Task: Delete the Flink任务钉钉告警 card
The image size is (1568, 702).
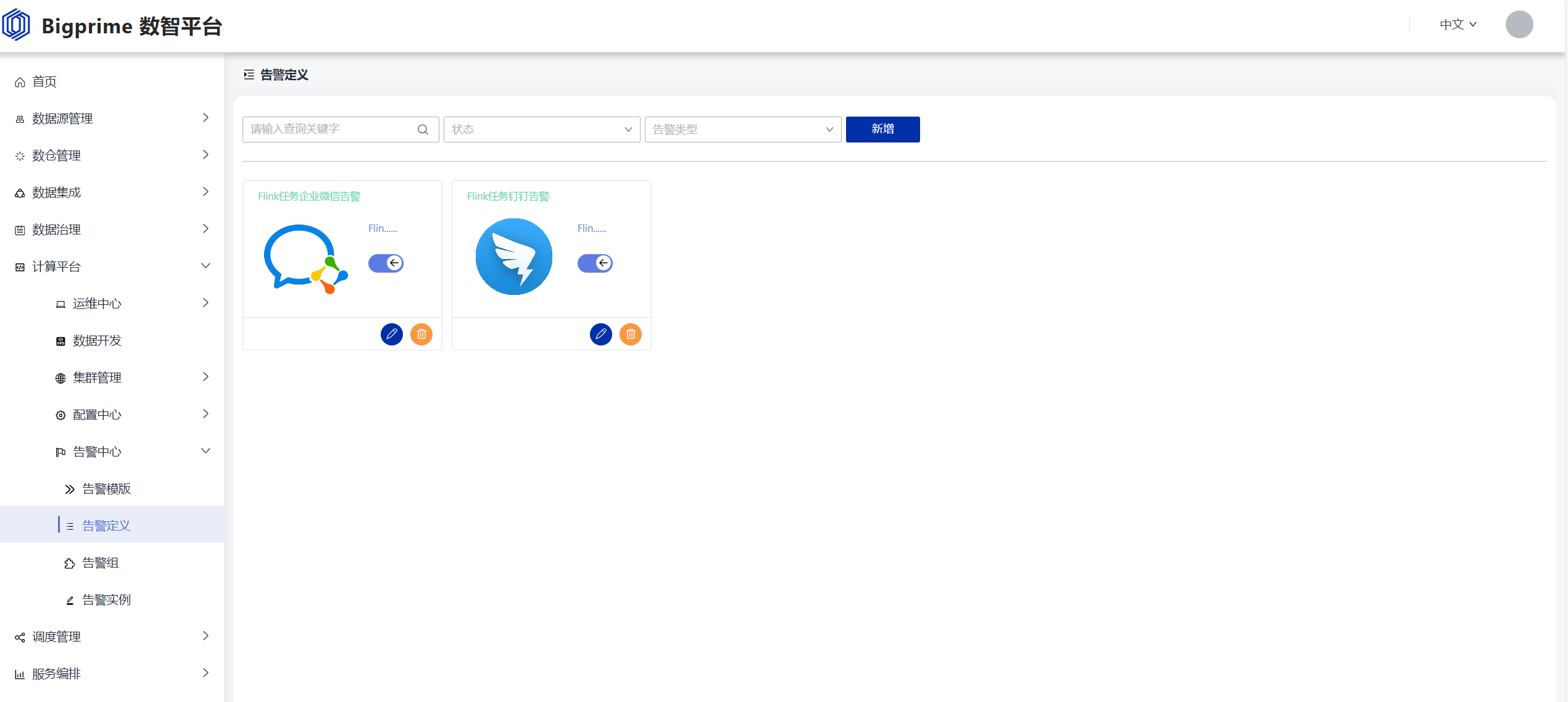Action: coord(631,334)
